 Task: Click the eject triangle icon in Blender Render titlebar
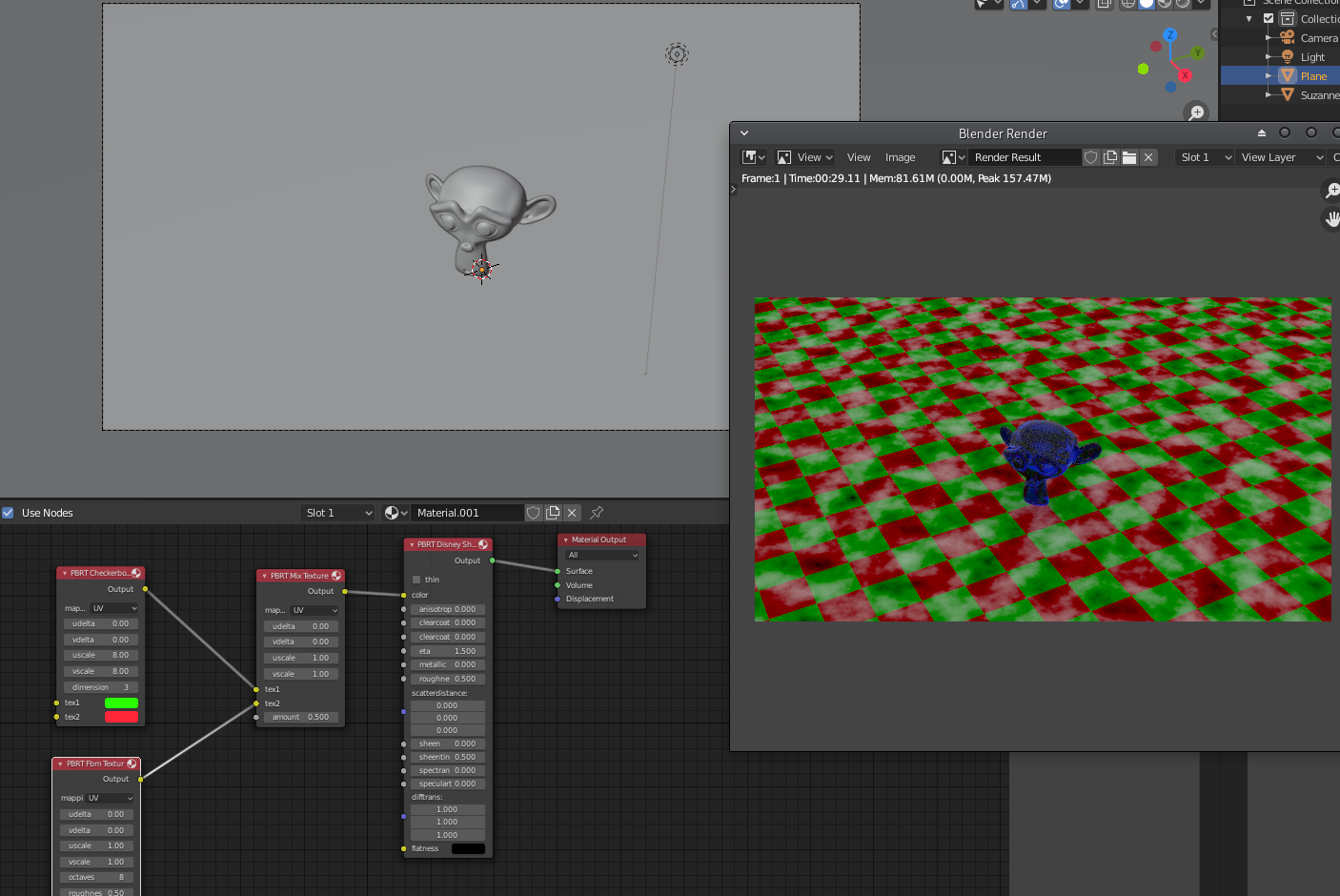tap(1261, 133)
